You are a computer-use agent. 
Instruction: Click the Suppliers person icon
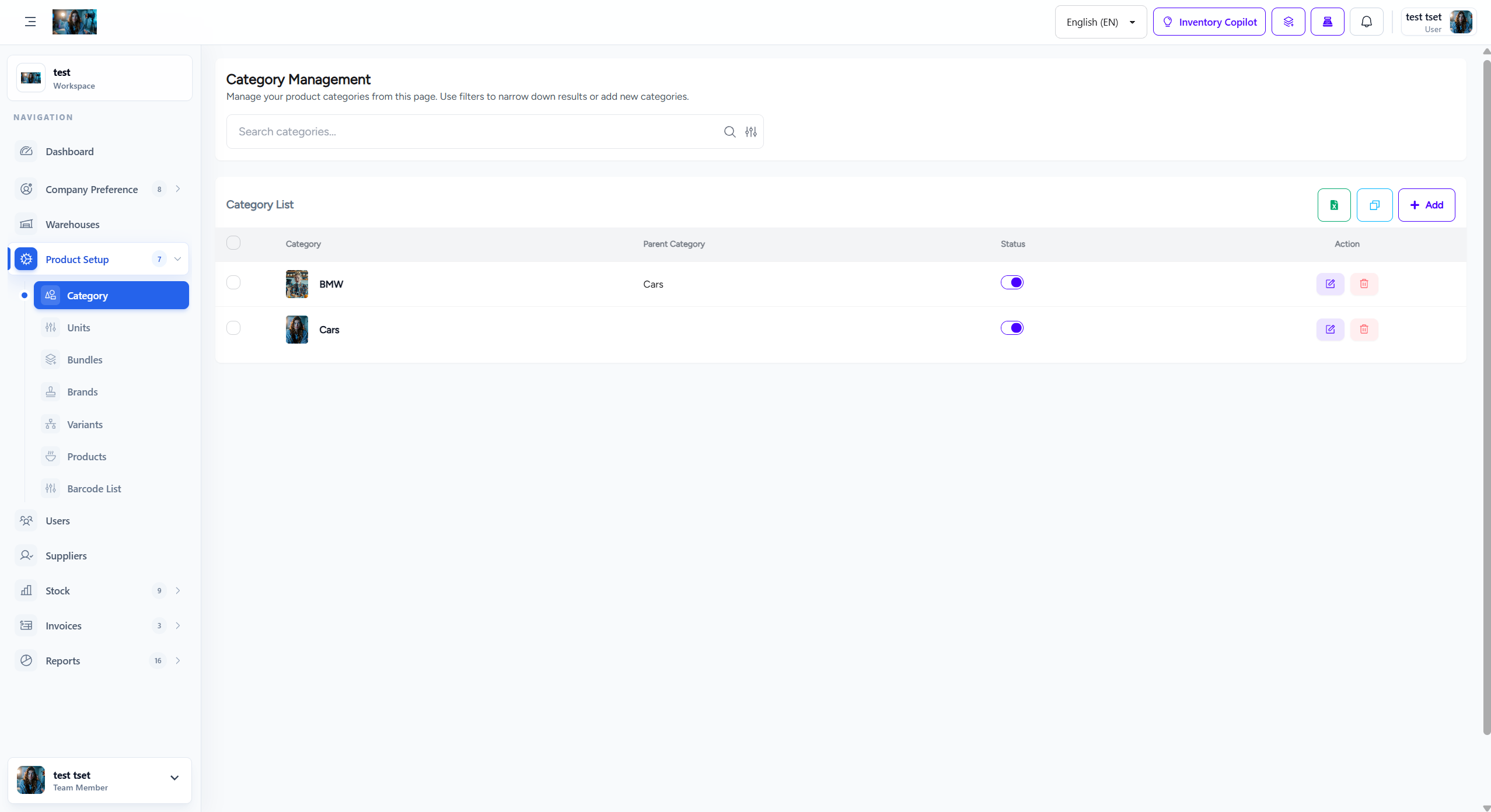tap(26, 556)
